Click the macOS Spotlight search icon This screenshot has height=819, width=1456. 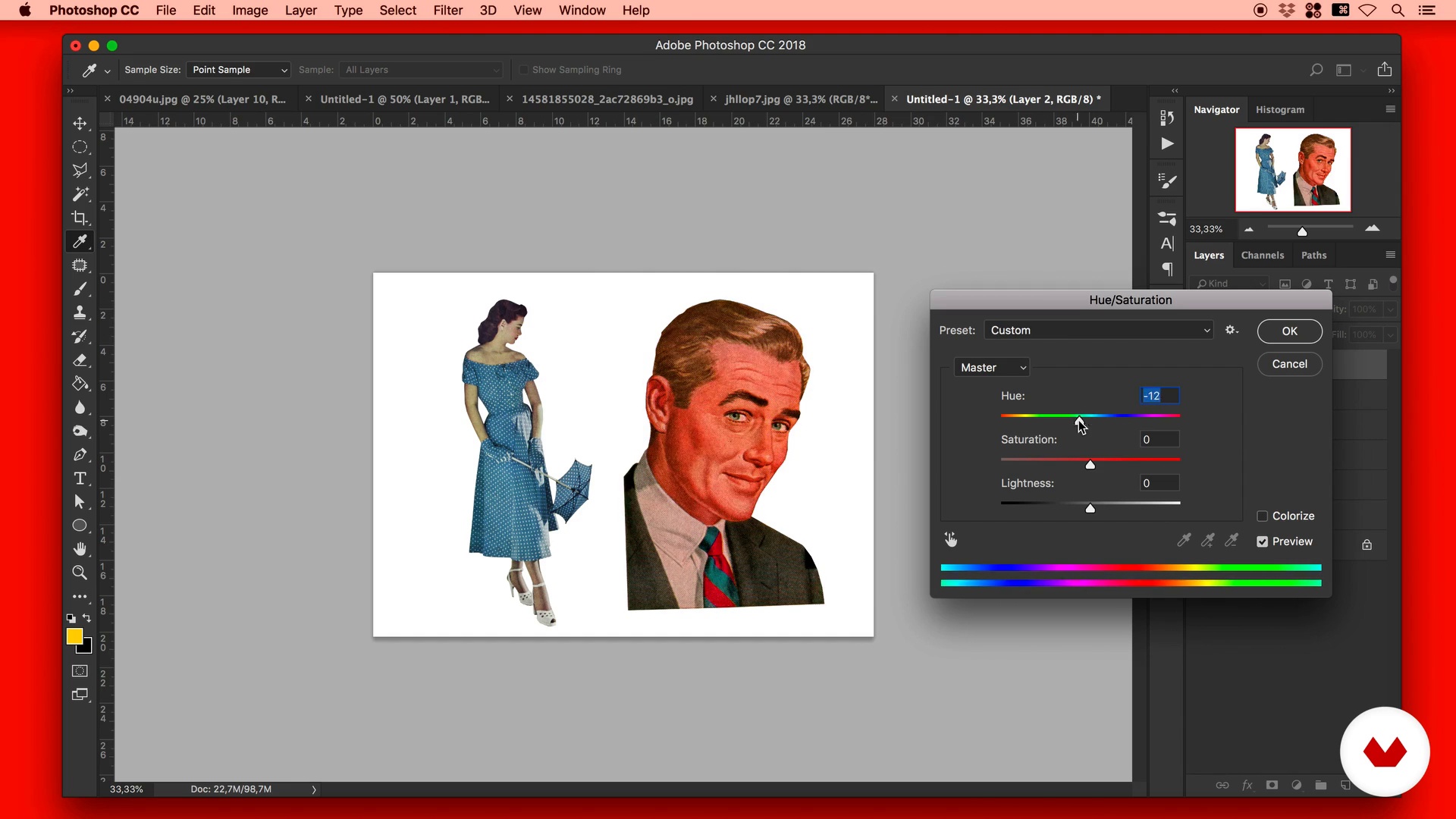click(1398, 11)
